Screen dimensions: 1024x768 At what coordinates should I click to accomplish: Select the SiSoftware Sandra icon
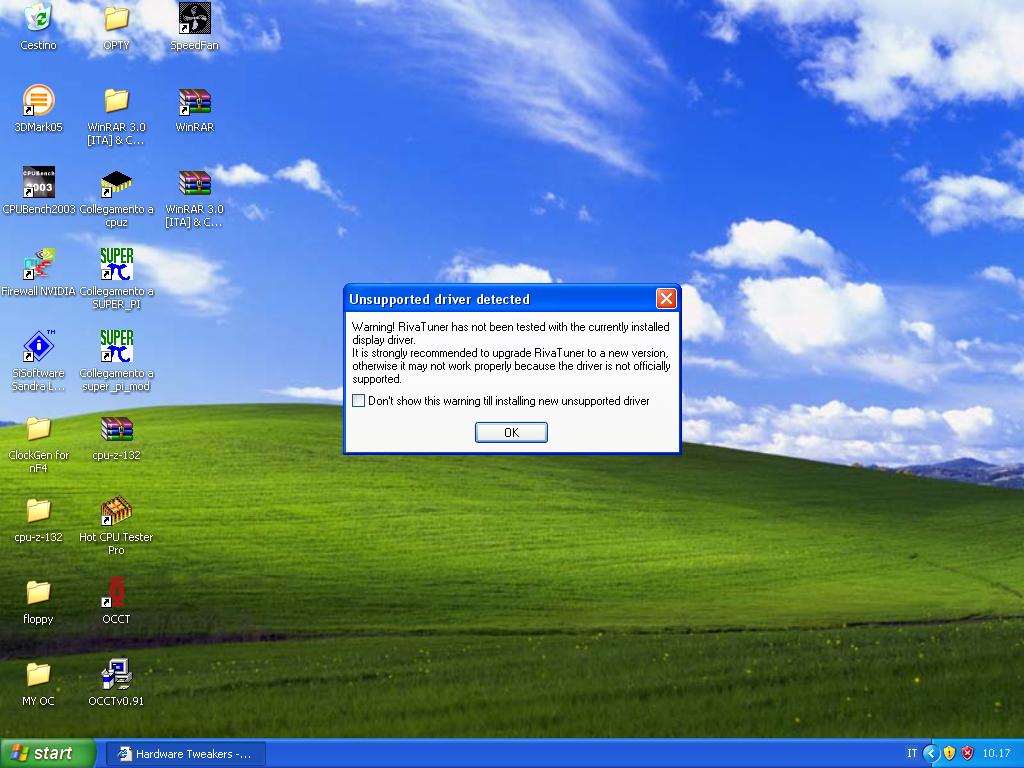coord(38,346)
